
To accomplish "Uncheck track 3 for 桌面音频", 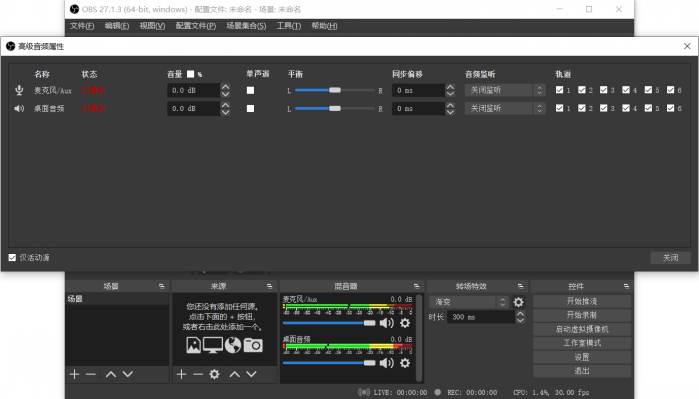I will pyautogui.click(x=604, y=108).
